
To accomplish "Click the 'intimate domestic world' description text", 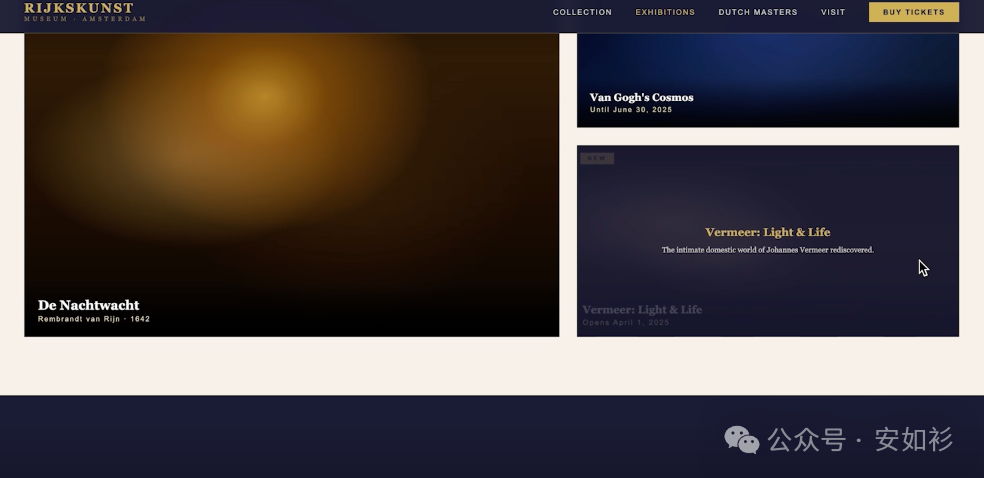I will 767,250.
